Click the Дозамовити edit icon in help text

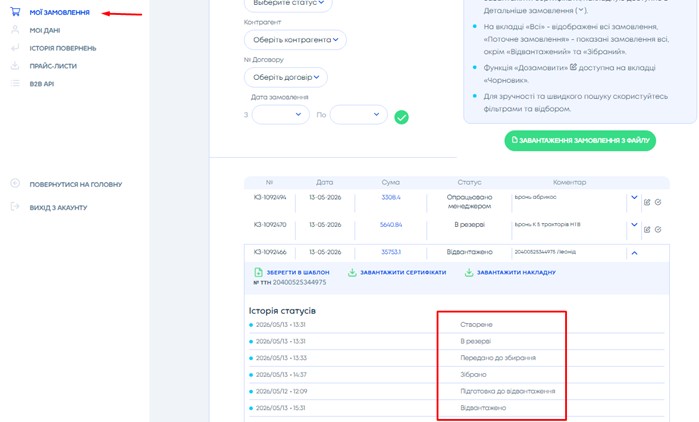[x=573, y=67]
